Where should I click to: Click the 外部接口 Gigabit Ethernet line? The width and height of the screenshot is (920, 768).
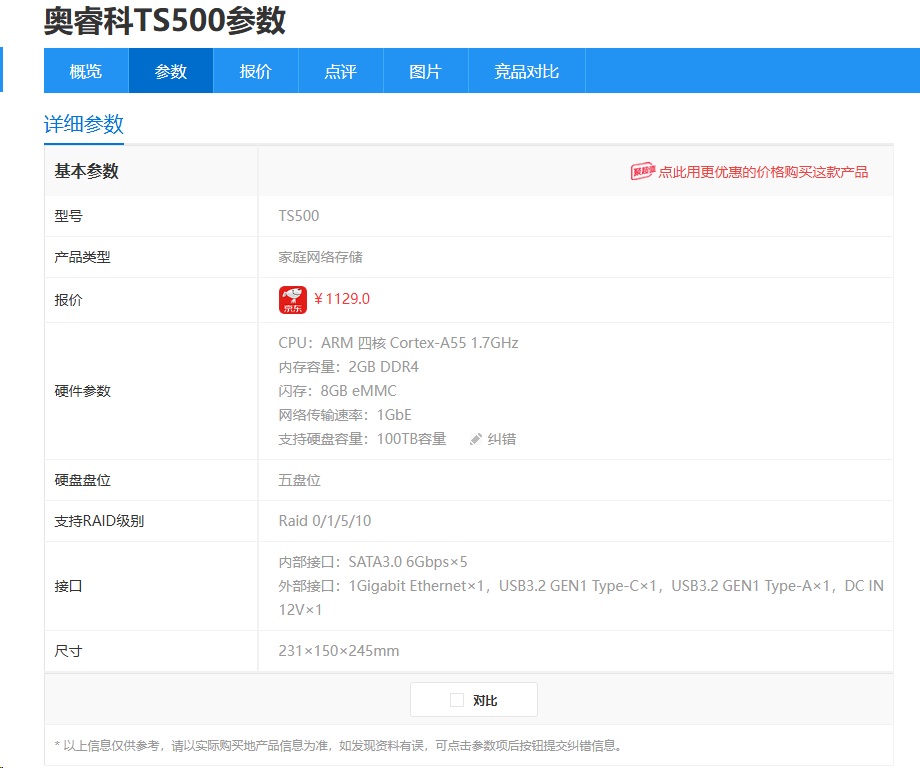click(581, 597)
